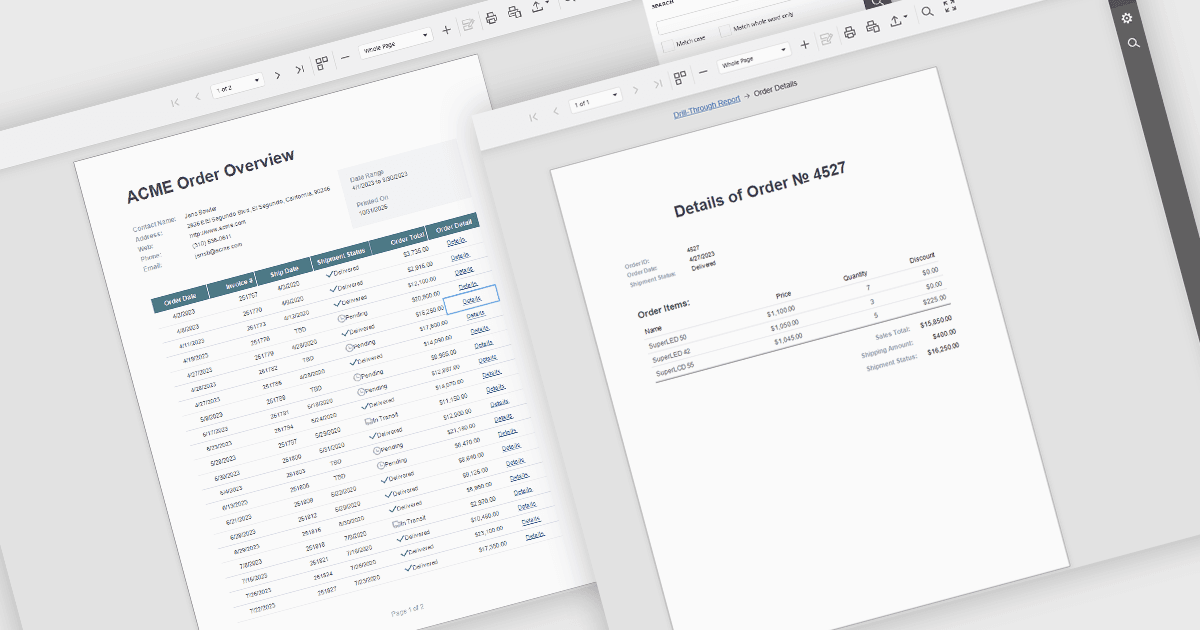Screen dimensions: 1200x630
Task: Open Details link for $17,800.00 order
Action: (475, 313)
